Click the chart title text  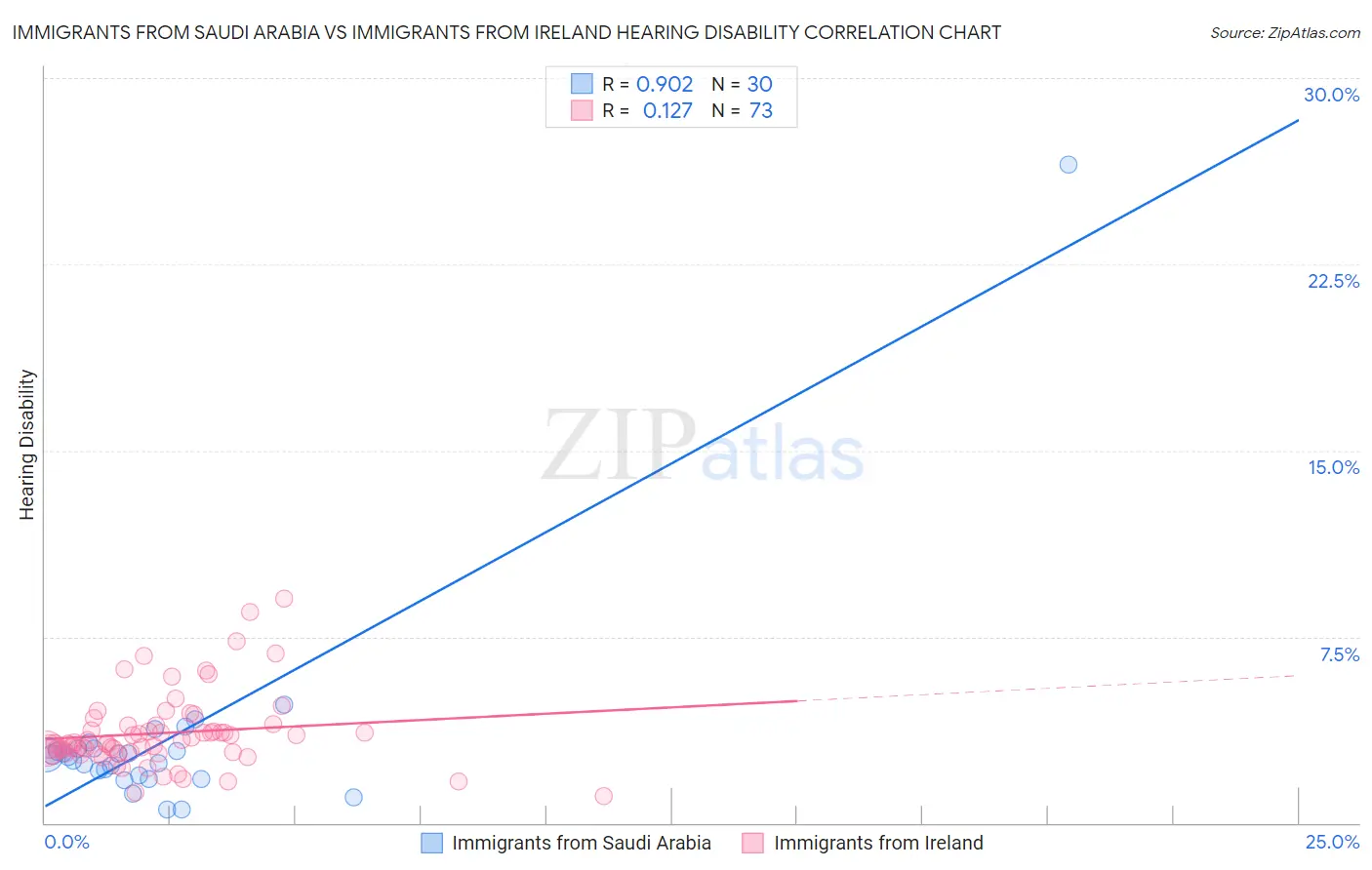point(506,32)
